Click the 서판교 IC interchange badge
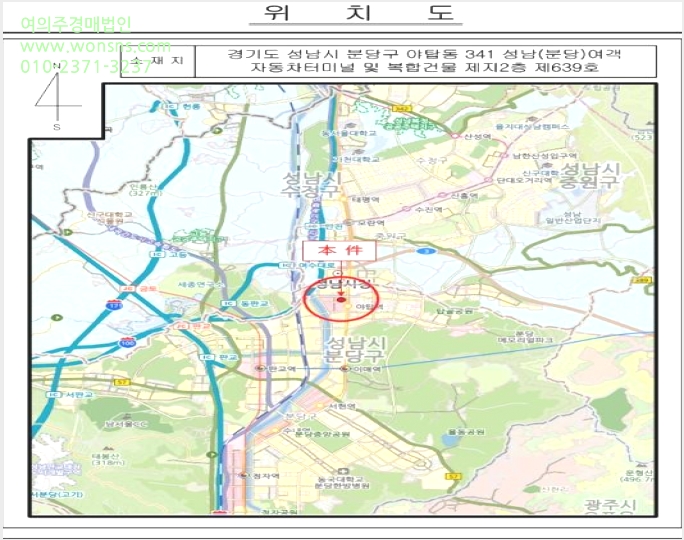The width and height of the screenshot is (684, 540). click(53, 394)
